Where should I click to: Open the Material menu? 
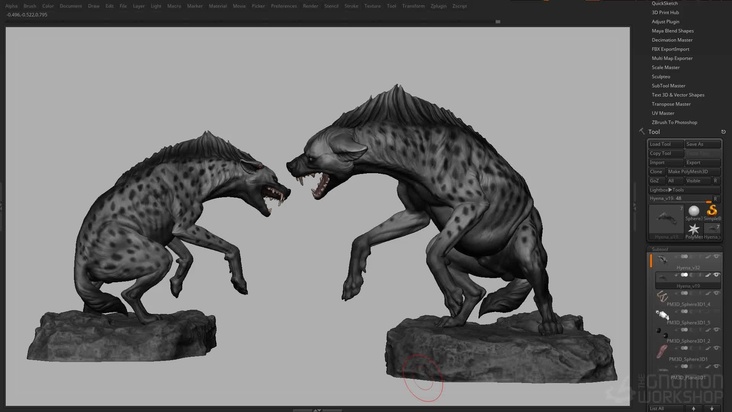pos(218,6)
